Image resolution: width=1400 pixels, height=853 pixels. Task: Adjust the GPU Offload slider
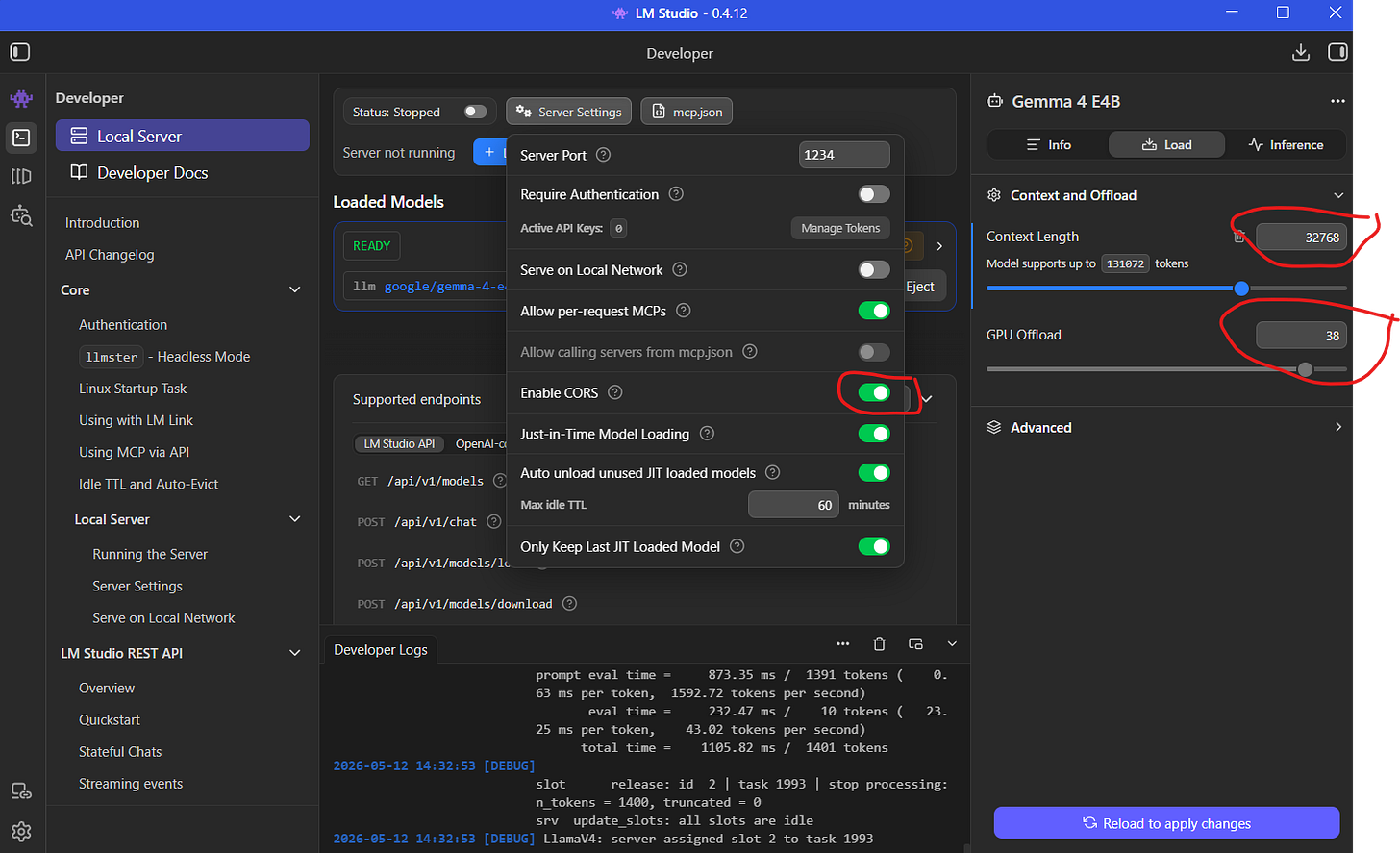[1166, 369]
